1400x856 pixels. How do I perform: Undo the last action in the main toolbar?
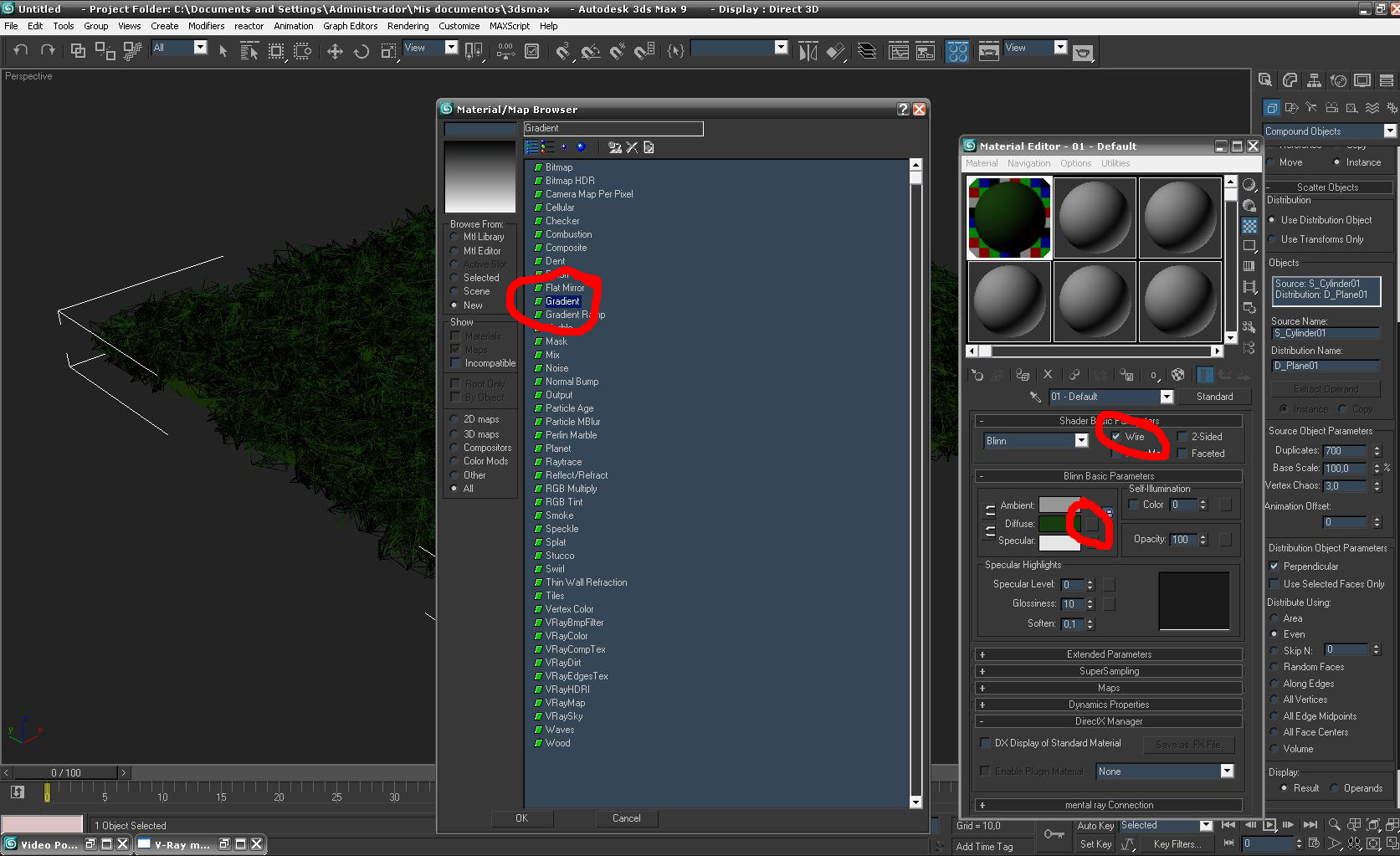pyautogui.click(x=20, y=51)
